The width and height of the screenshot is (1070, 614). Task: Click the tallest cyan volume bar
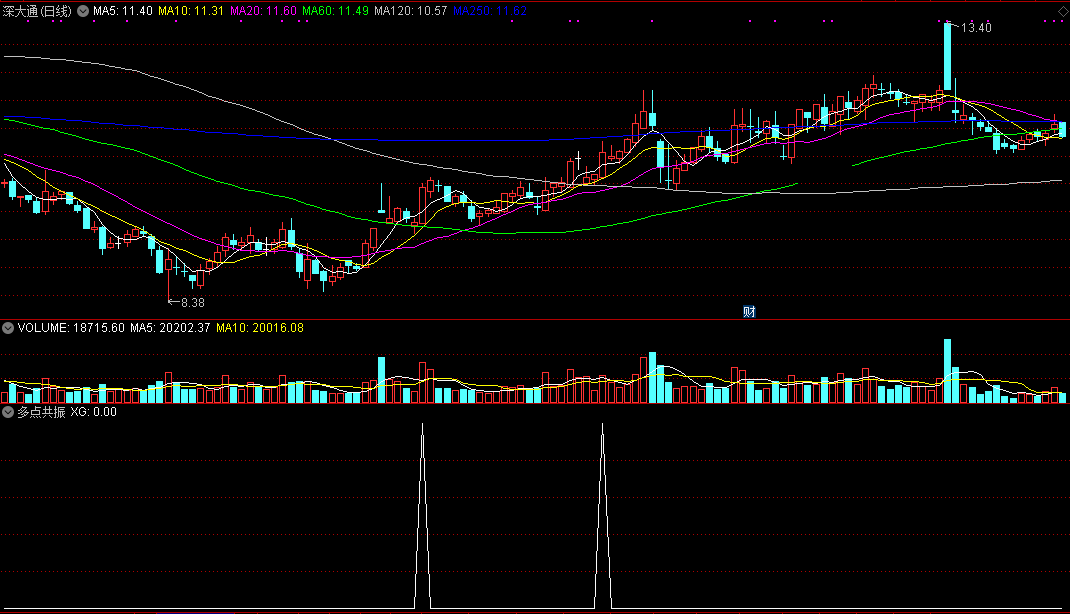tap(948, 371)
